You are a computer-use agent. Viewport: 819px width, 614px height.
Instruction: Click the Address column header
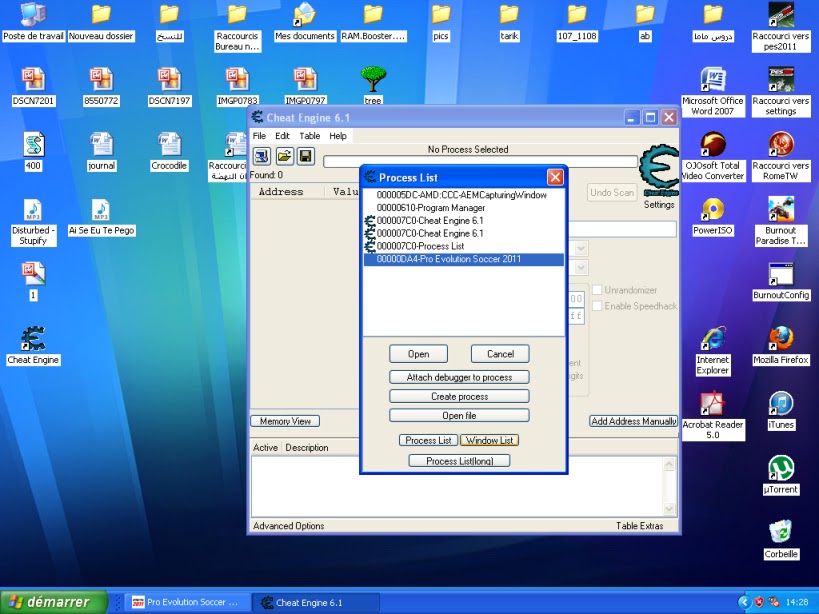(286, 192)
